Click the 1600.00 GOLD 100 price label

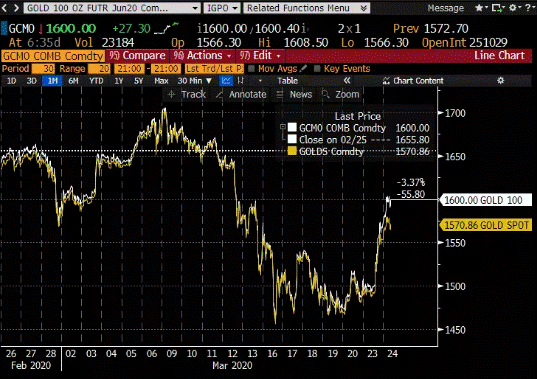(x=487, y=200)
